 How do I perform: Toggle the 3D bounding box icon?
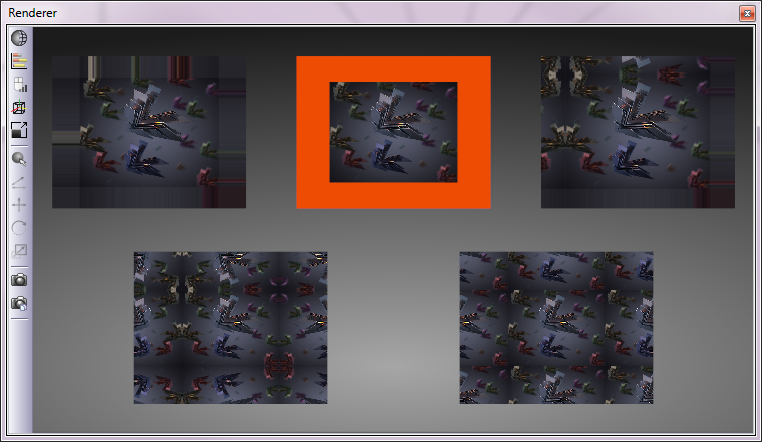pyautogui.click(x=19, y=107)
